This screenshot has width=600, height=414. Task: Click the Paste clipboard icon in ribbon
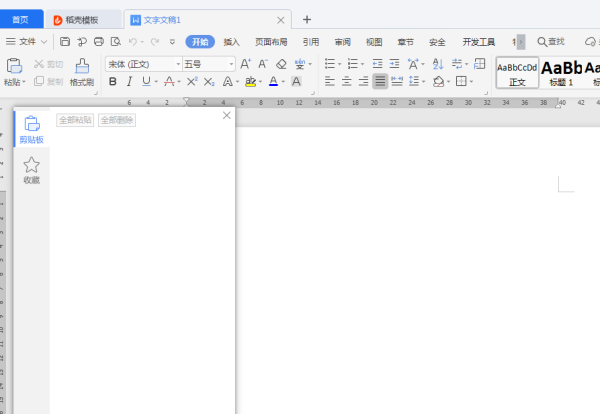click(14, 66)
